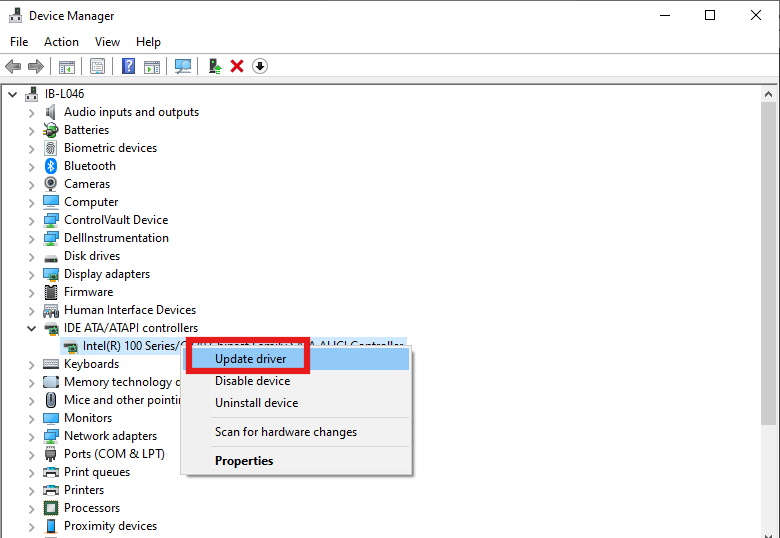Click the Cameras webcam icon
Image resolution: width=780 pixels, height=538 pixels.
tap(51, 184)
